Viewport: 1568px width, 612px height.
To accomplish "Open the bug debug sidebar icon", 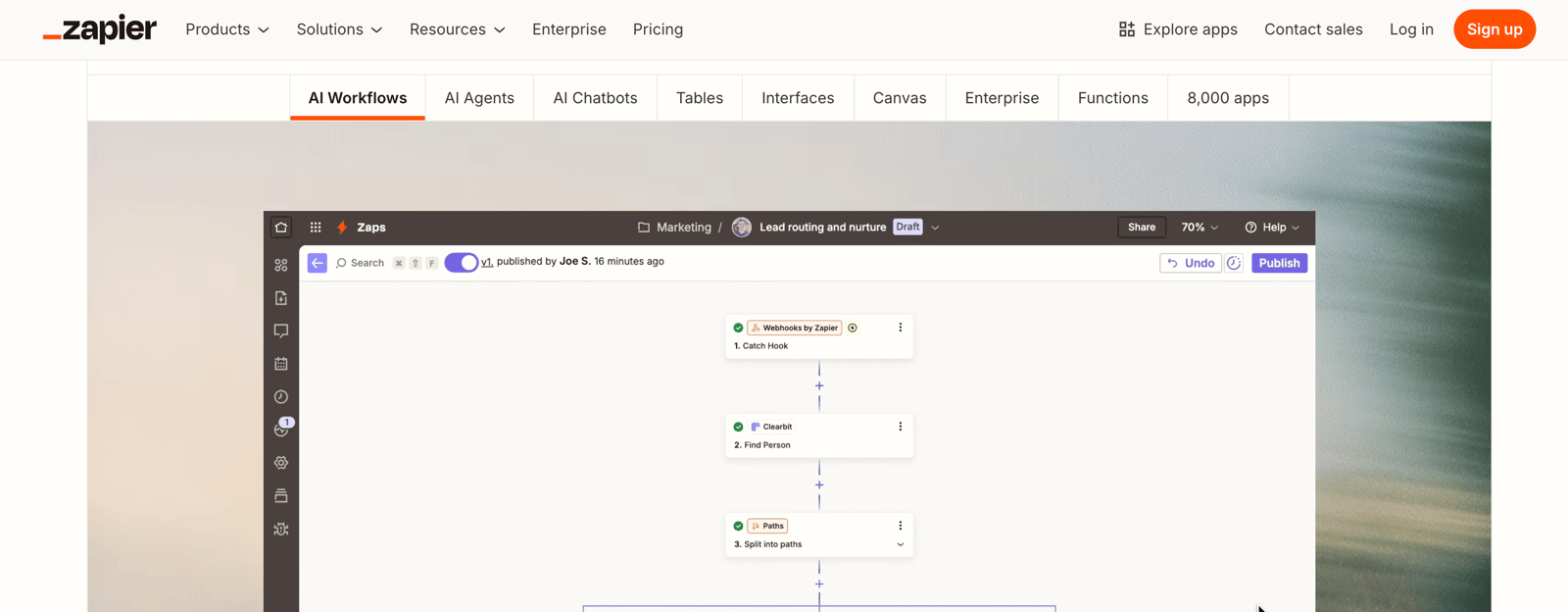I will click(x=281, y=530).
